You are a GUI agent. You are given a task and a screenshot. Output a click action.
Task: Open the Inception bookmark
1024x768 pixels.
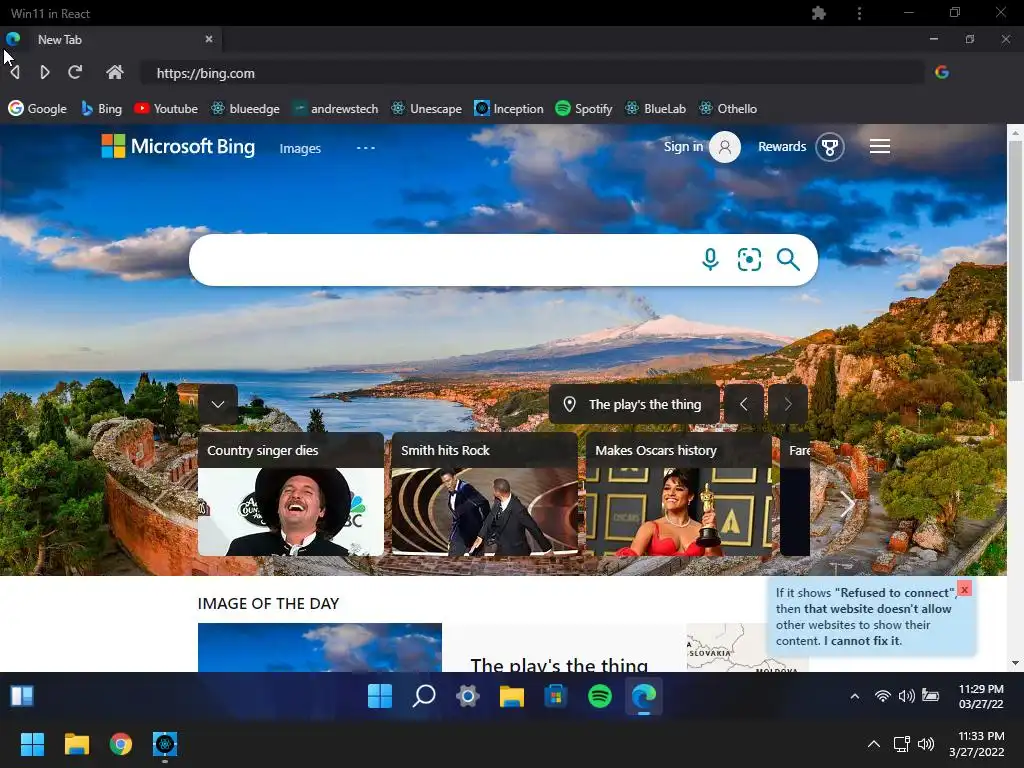509,108
